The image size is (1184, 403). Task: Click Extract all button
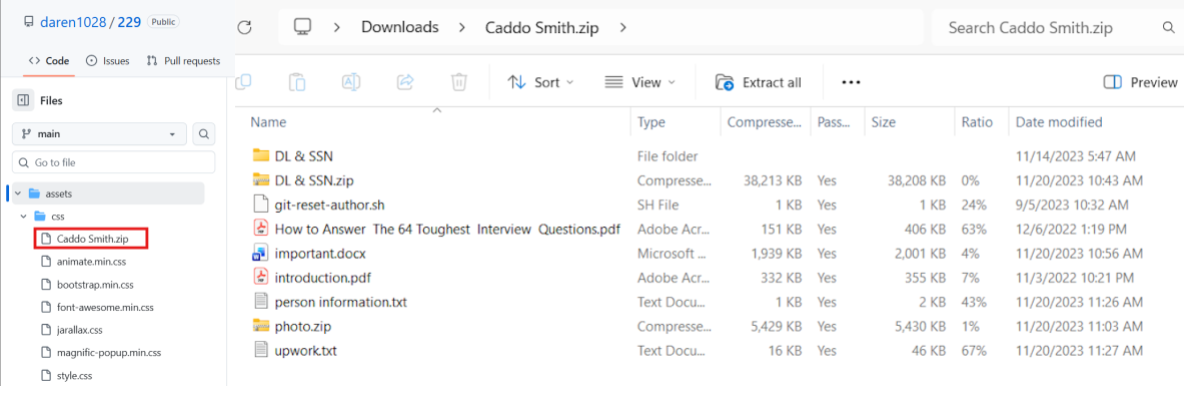pyautogui.click(x=758, y=82)
